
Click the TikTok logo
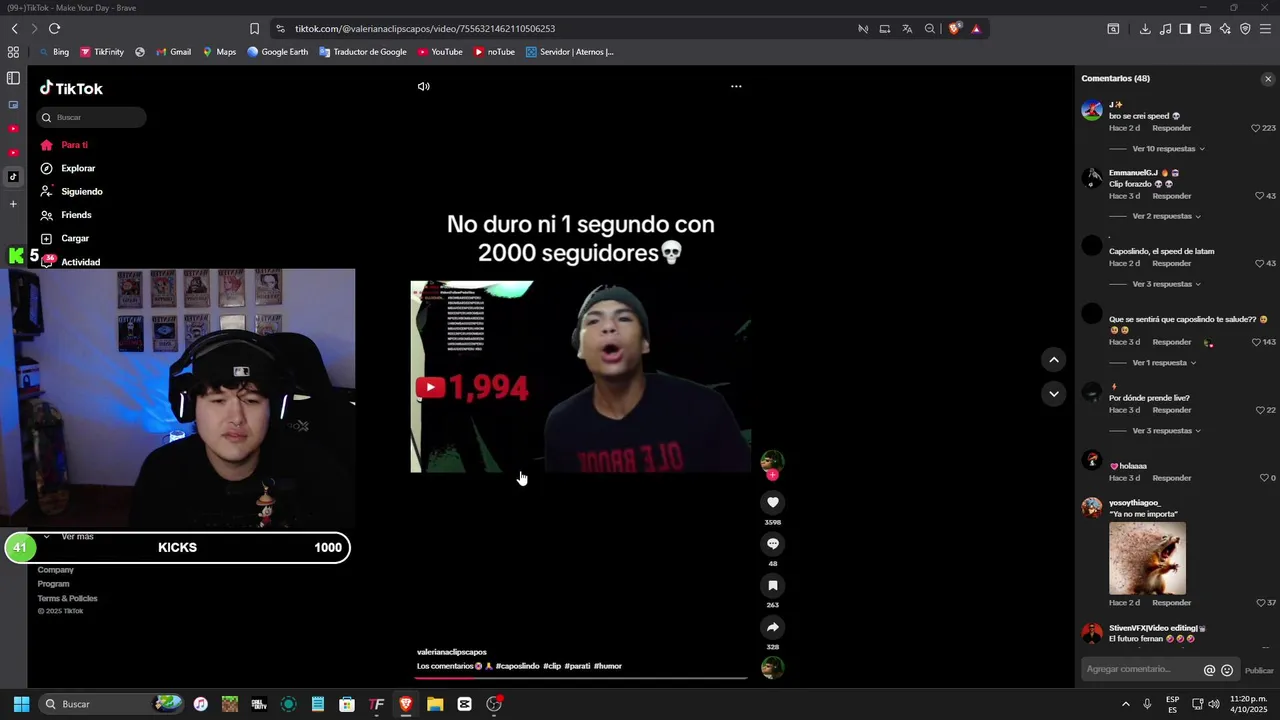point(71,88)
